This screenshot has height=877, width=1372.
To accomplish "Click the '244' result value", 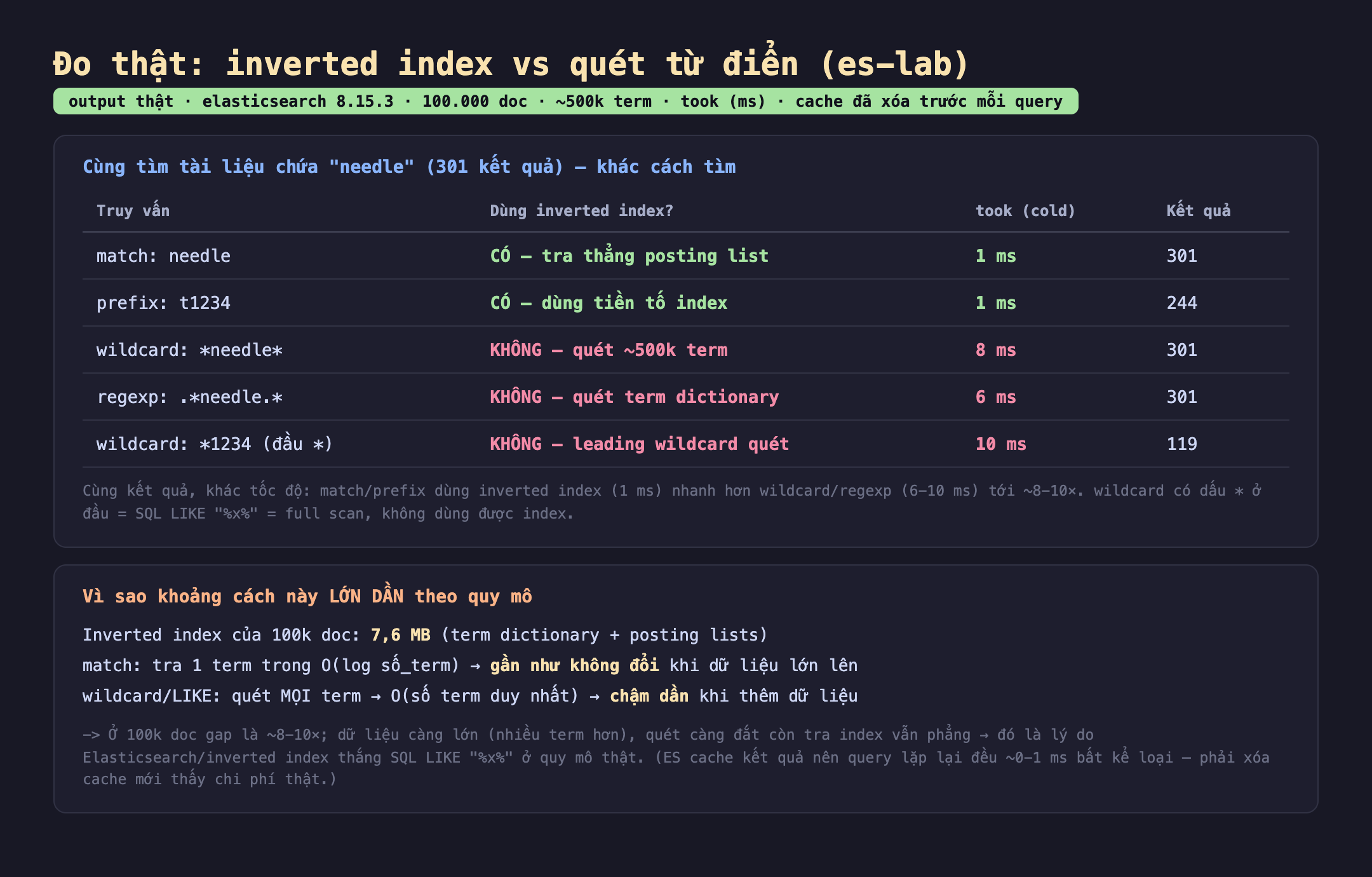I will [x=1181, y=303].
